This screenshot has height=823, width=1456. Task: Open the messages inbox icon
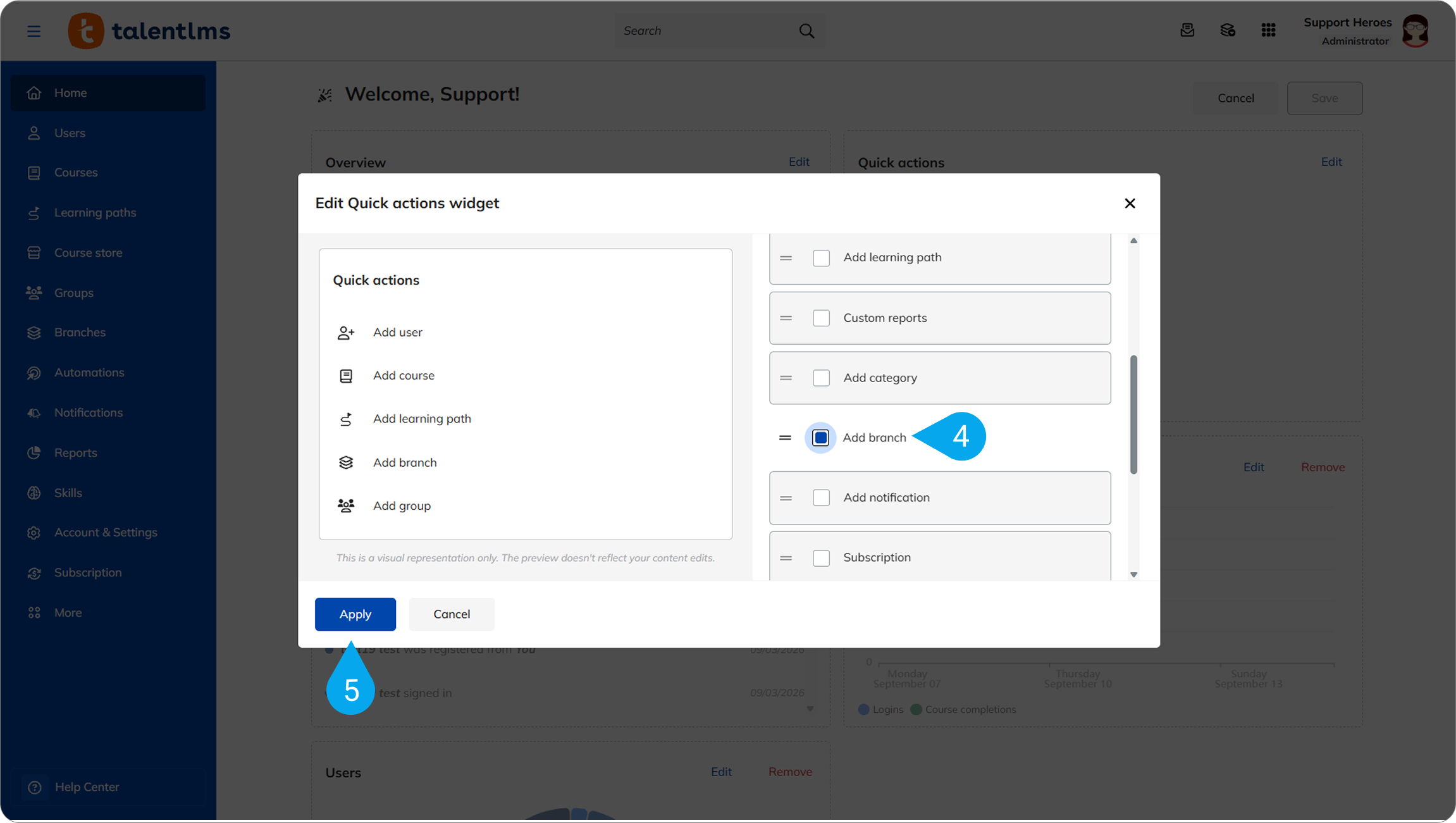tap(1187, 30)
